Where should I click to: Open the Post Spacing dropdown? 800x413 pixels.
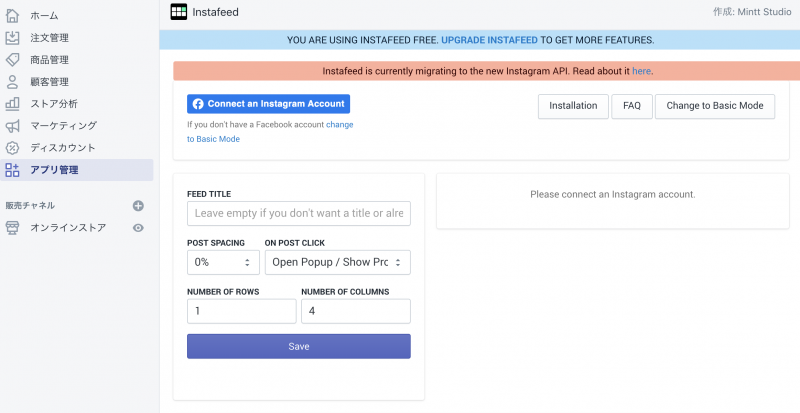tap(223, 262)
